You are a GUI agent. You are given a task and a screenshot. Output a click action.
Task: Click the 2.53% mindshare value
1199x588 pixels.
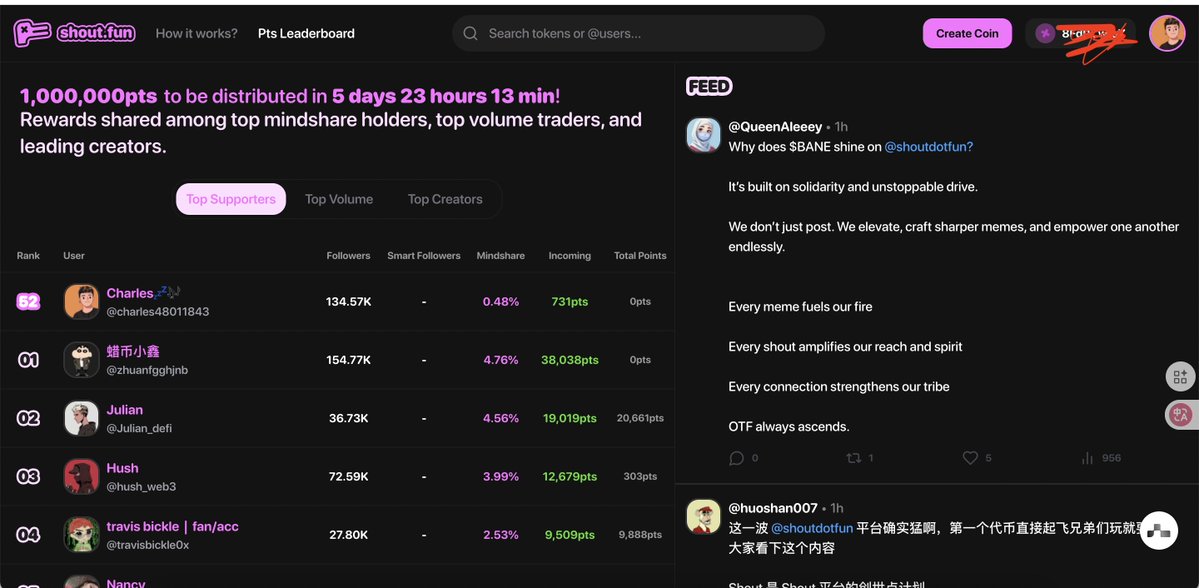point(501,534)
